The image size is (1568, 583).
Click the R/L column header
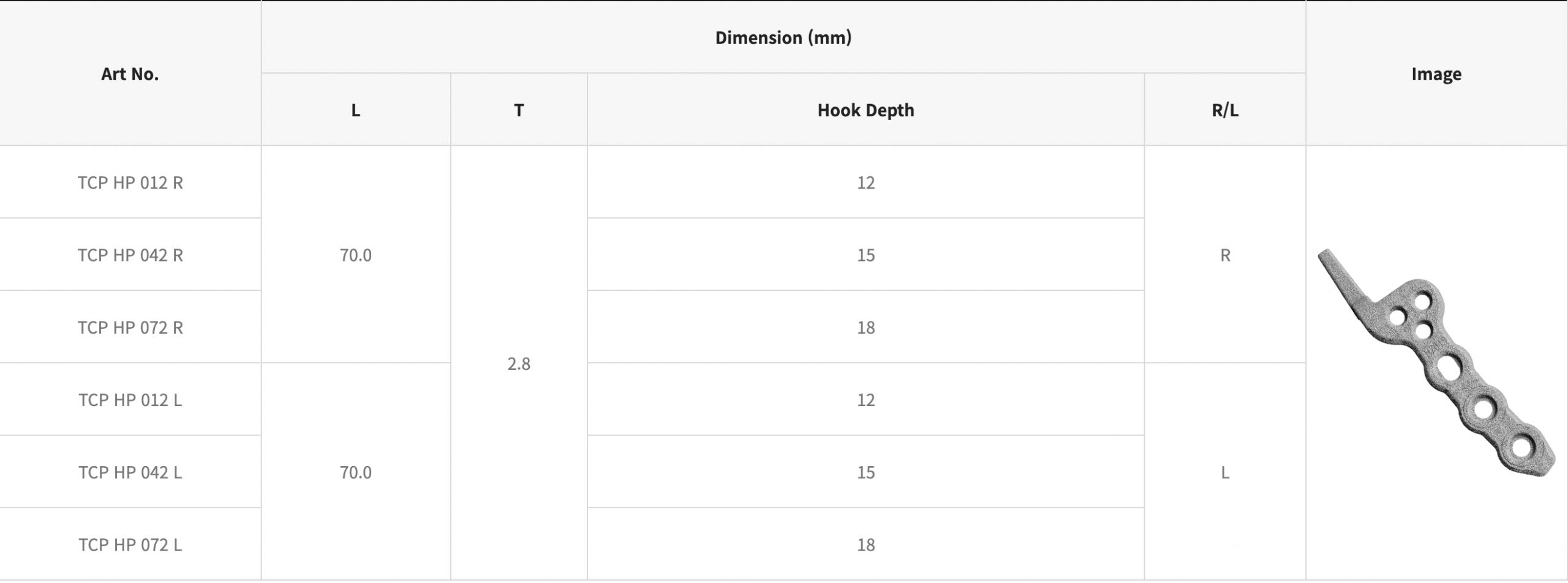click(1225, 110)
